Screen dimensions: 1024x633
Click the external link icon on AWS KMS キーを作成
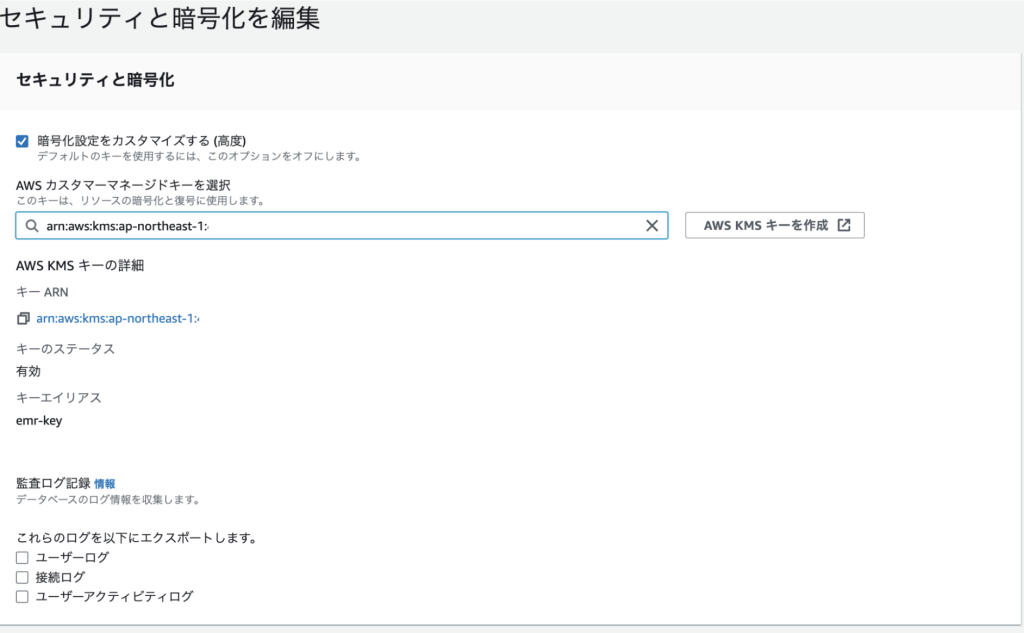pos(844,225)
